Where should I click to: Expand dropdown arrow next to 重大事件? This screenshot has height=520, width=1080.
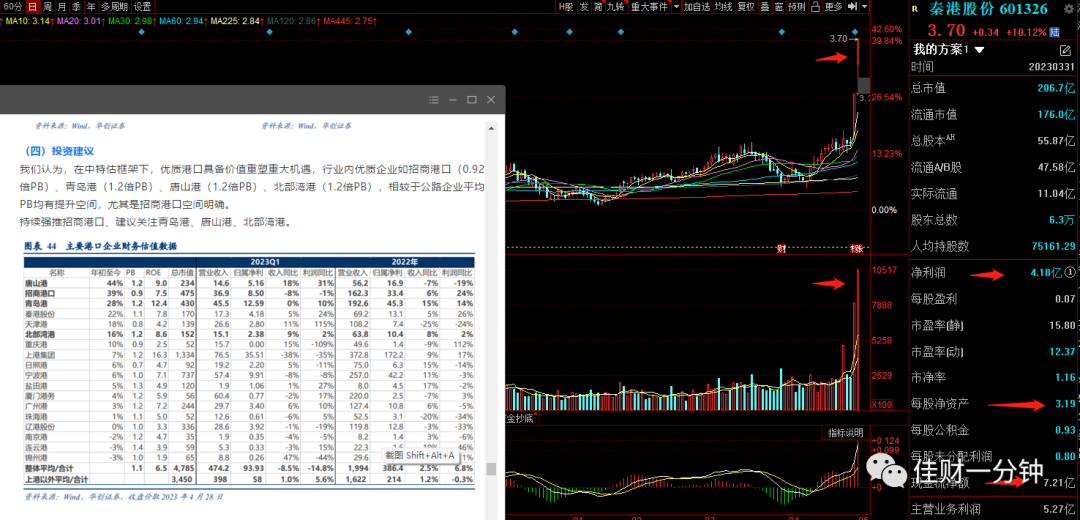(676, 7)
